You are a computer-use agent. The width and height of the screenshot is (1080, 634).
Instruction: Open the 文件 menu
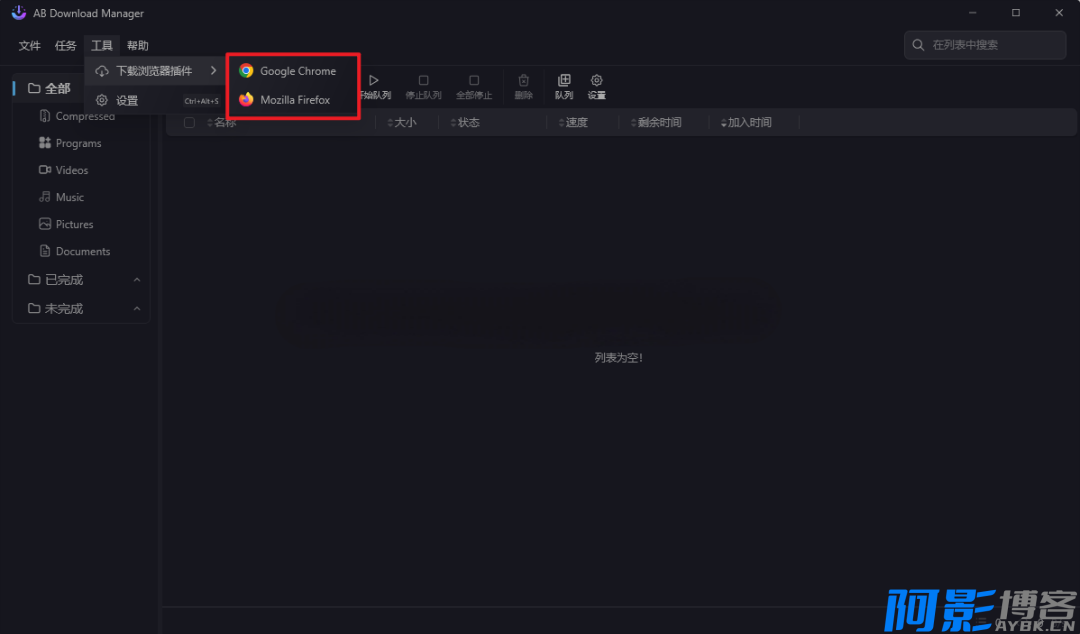[30, 46]
